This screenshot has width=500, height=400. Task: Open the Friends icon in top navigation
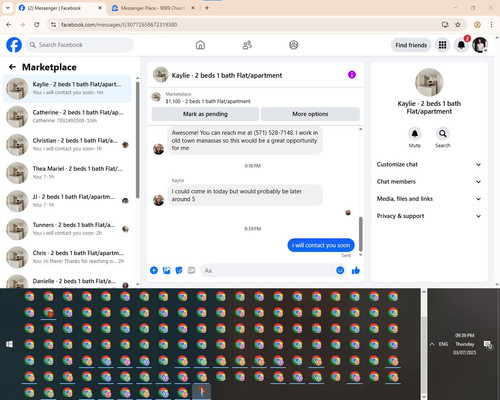pos(247,45)
